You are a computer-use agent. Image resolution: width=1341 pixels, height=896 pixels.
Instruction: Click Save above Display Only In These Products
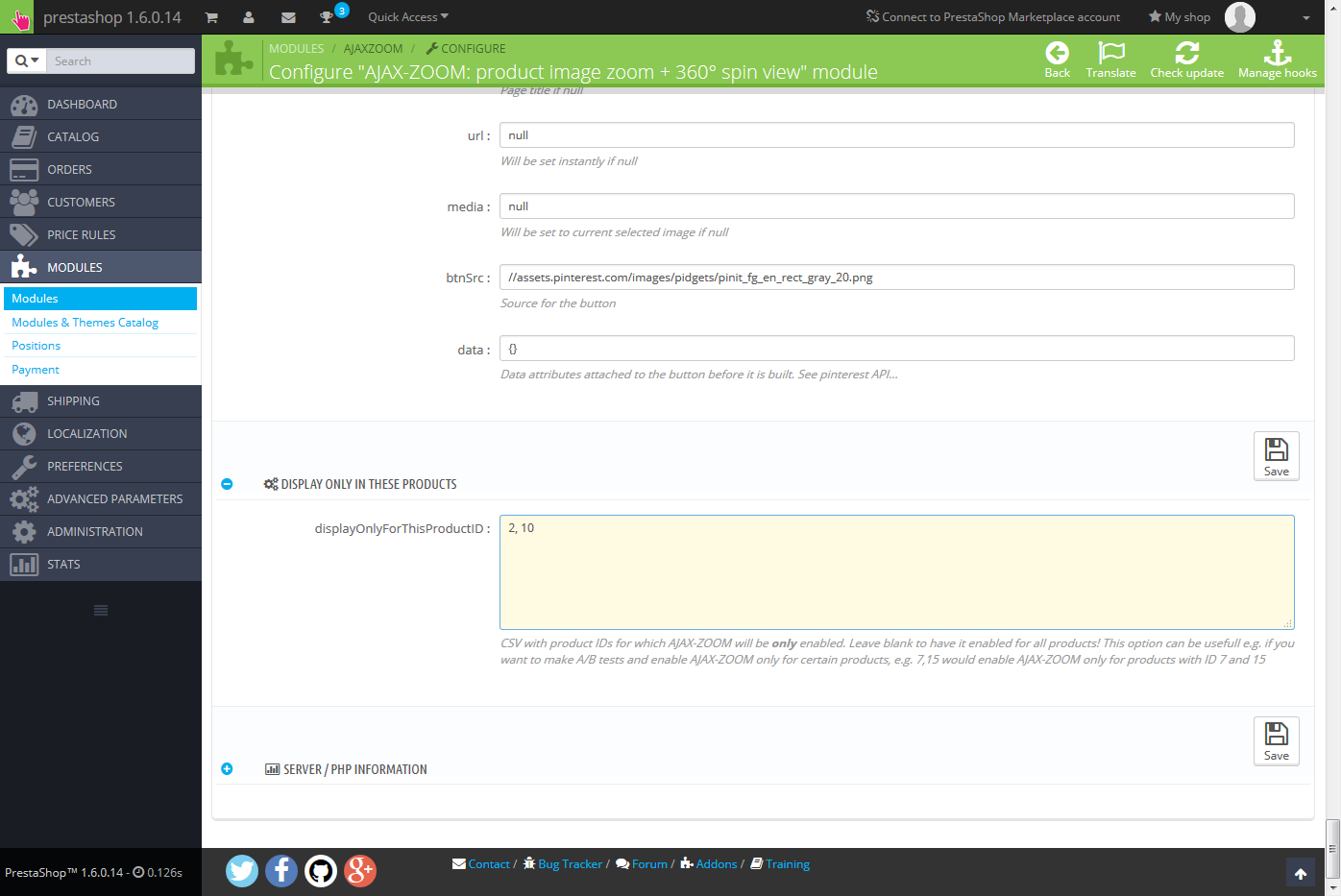pos(1277,456)
